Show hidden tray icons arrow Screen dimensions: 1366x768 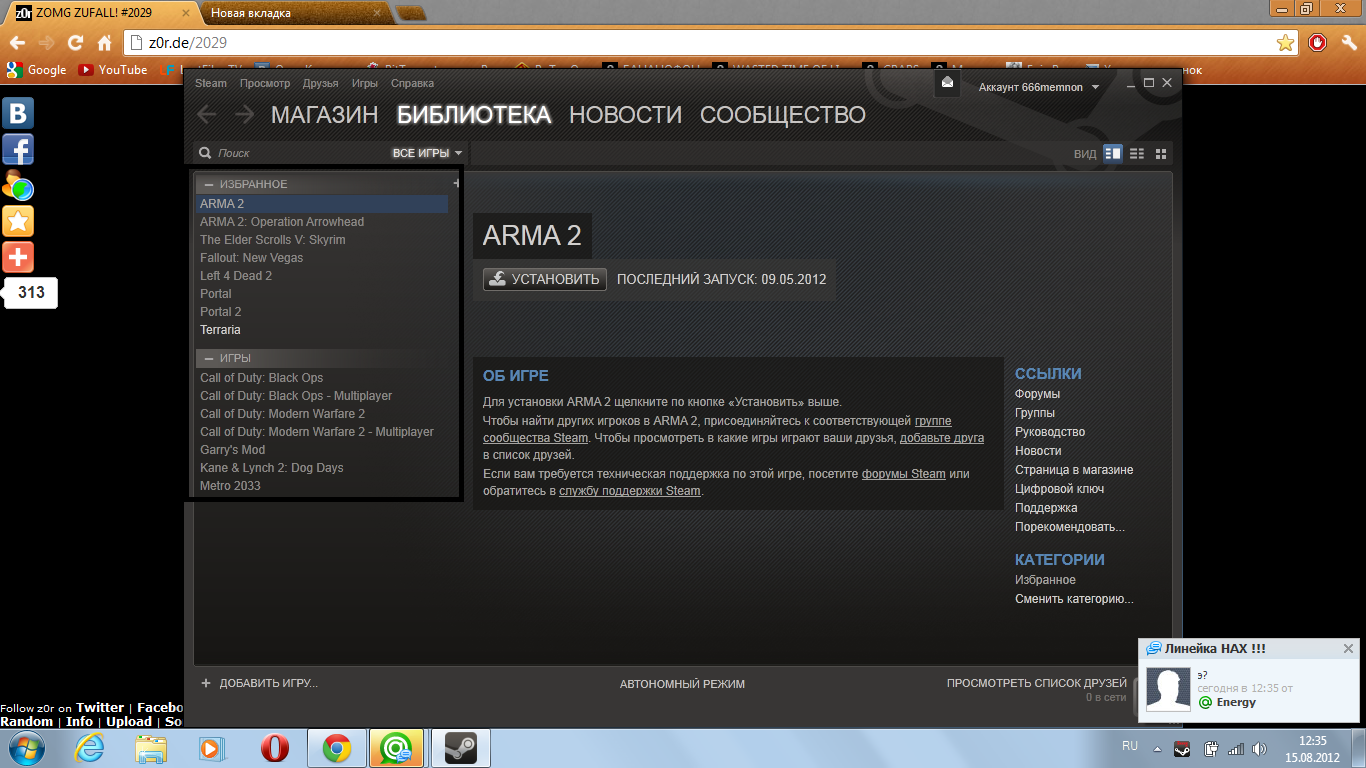1157,748
